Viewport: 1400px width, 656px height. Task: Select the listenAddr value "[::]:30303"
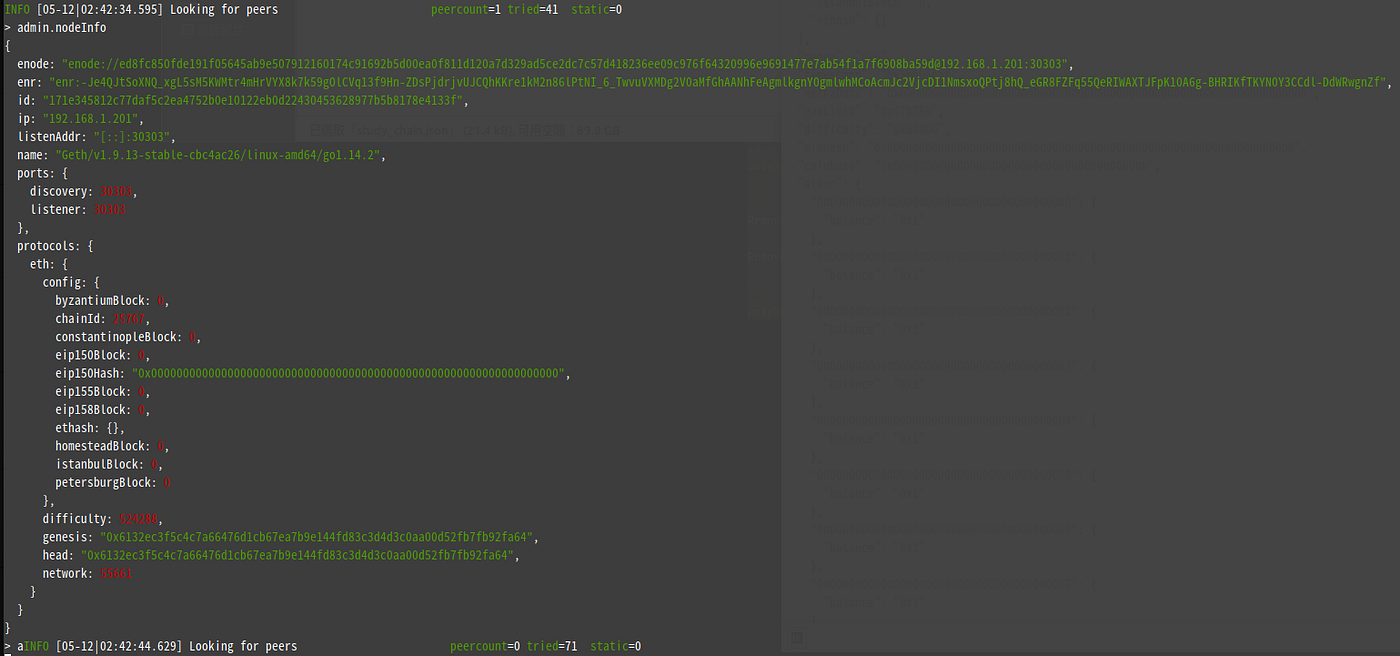pyautogui.click(x=133, y=137)
